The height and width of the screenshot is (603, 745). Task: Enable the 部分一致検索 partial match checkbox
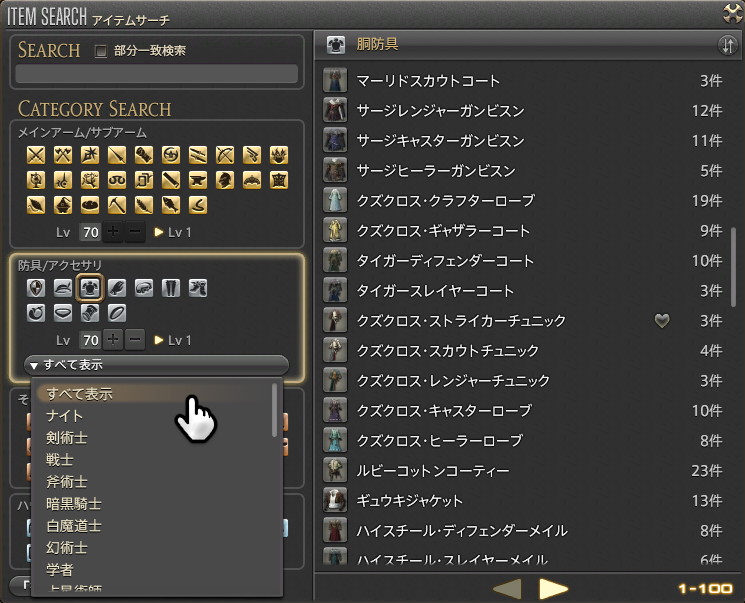click(x=101, y=51)
